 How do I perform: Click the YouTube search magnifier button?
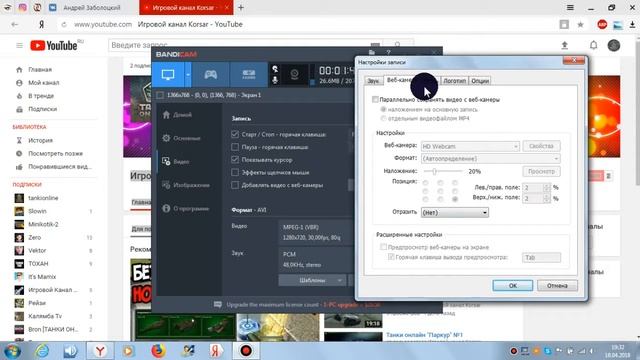[398, 43]
